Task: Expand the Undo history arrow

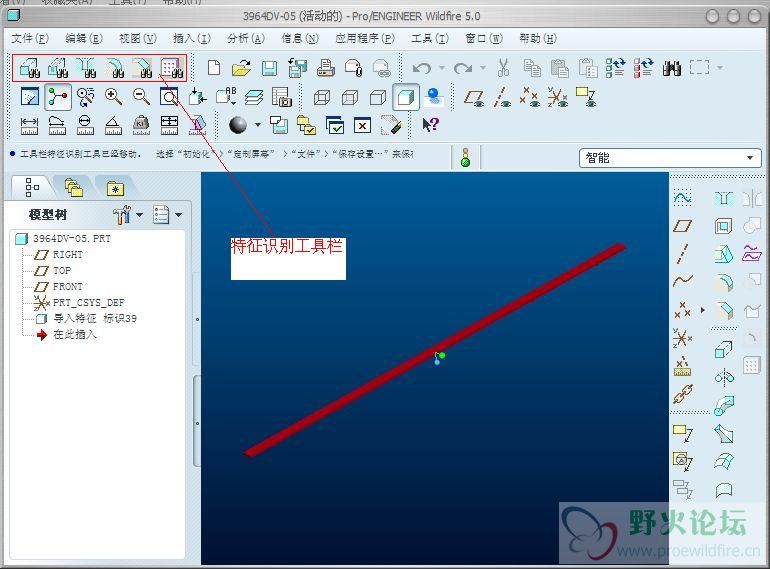Action: tap(441, 68)
